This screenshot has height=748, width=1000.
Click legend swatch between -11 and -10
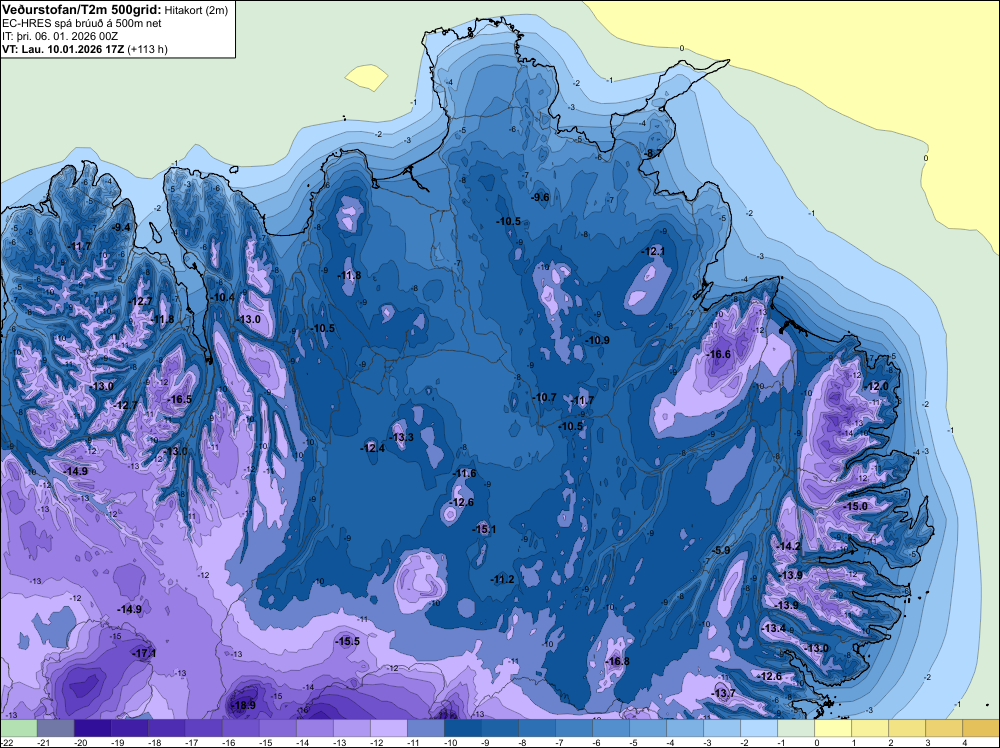pyautogui.click(x=425, y=728)
